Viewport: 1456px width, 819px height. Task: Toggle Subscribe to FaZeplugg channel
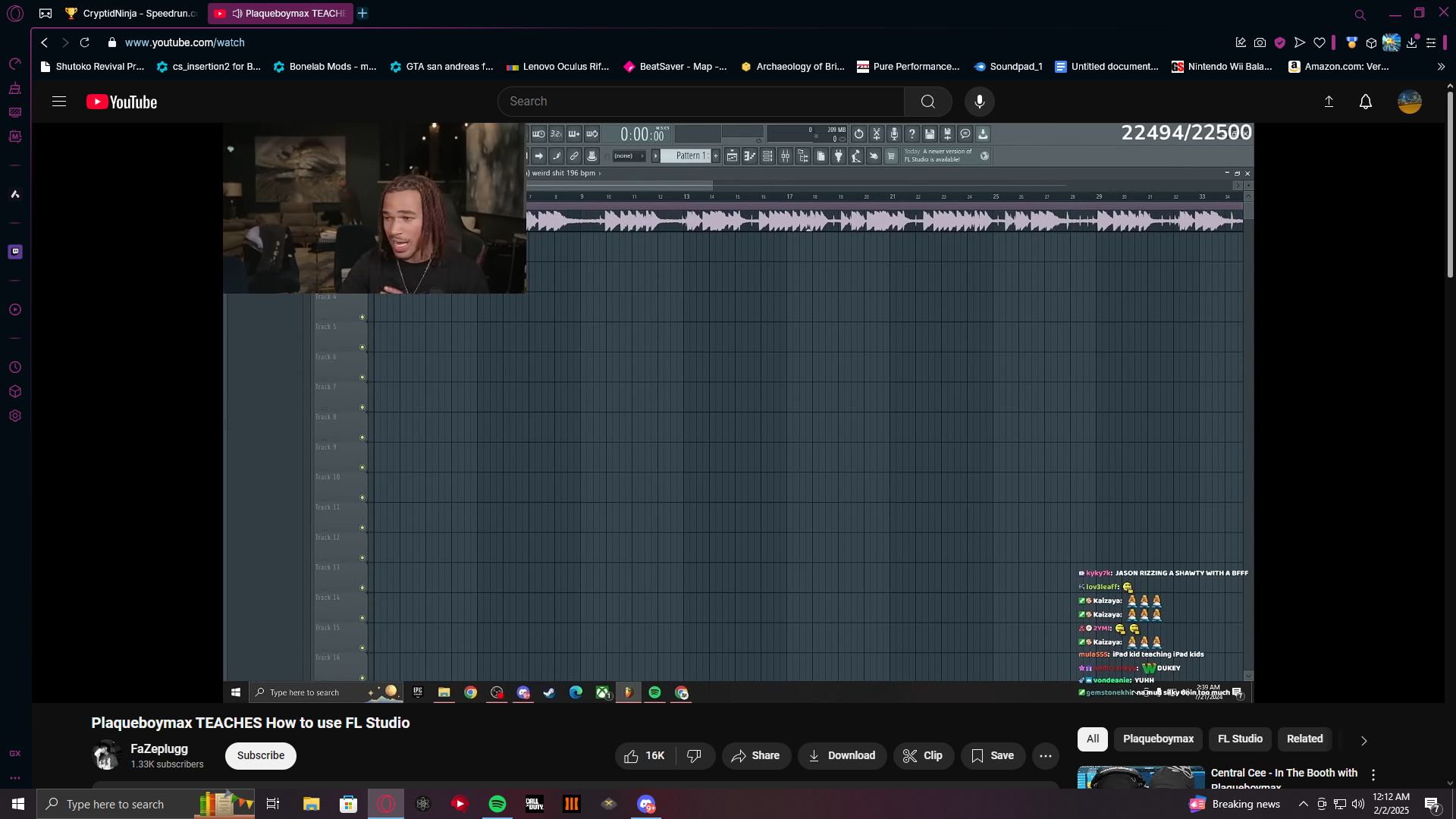(x=260, y=756)
